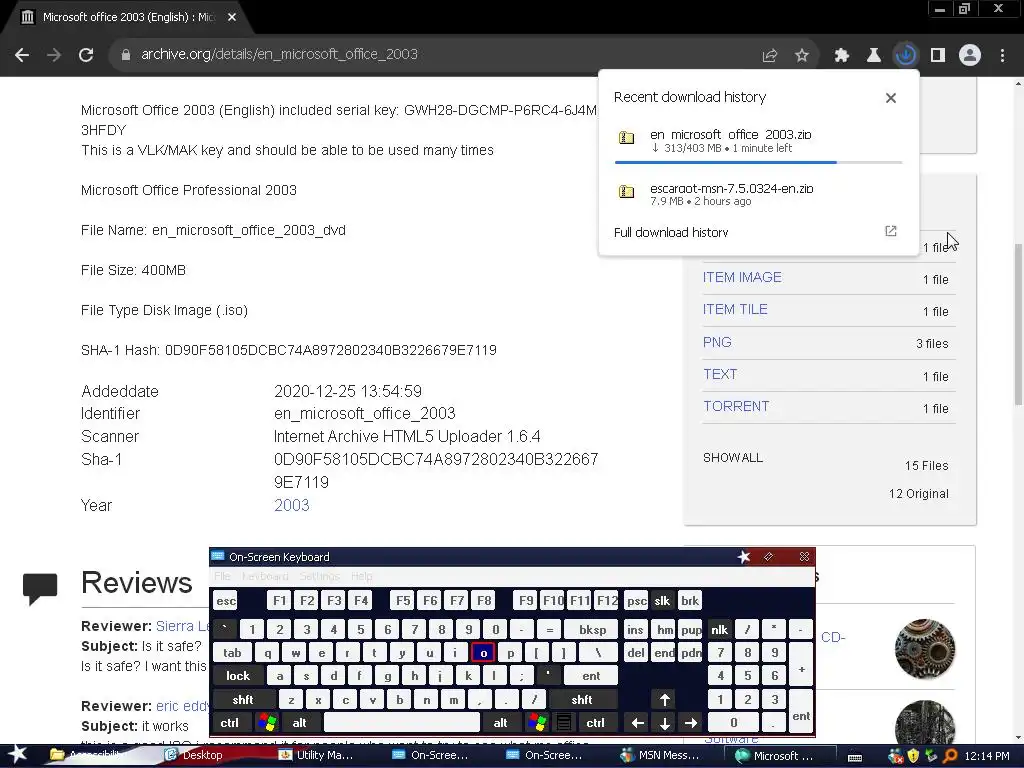
Task: Click the right Windows logo key
Action: tap(537, 723)
